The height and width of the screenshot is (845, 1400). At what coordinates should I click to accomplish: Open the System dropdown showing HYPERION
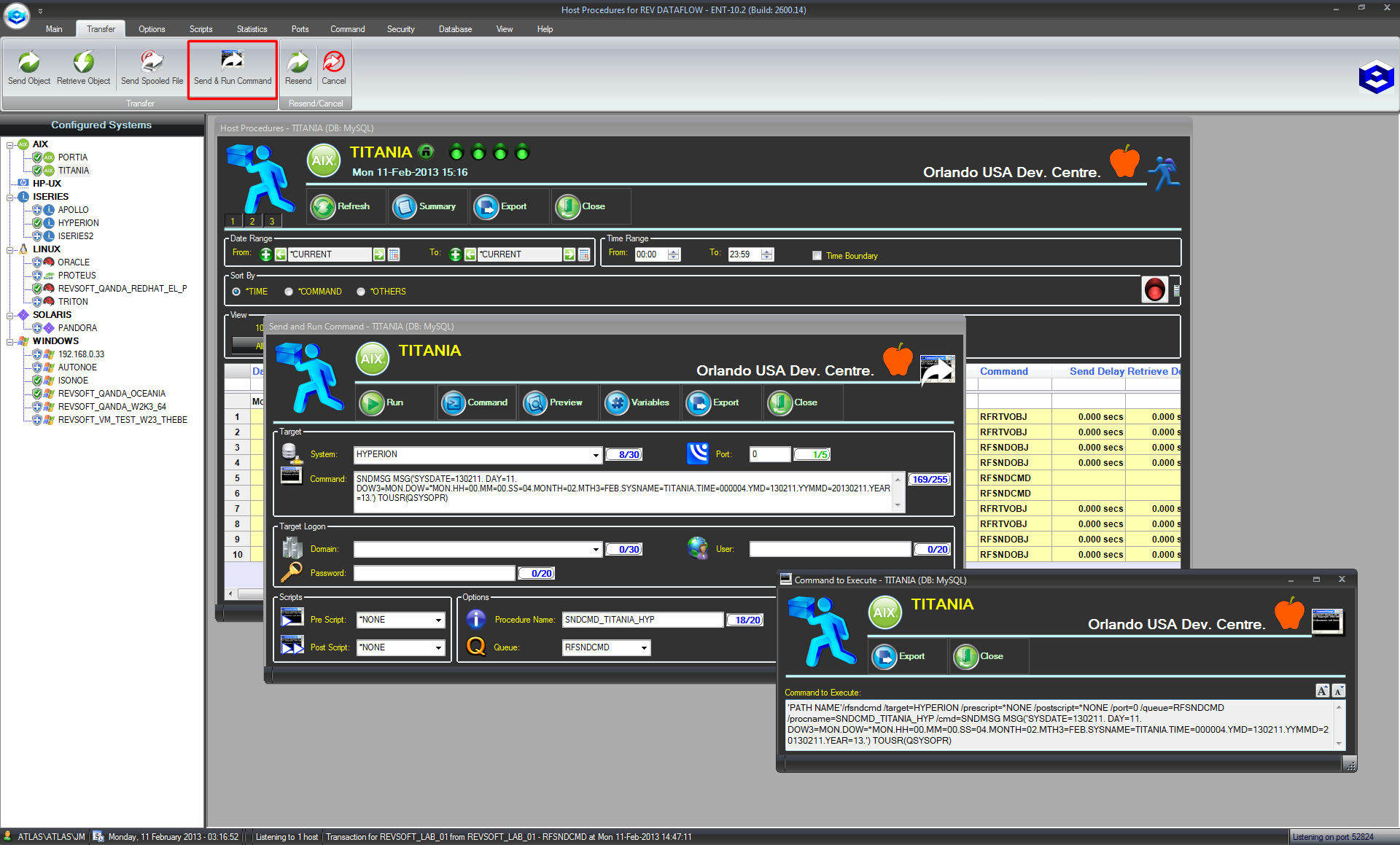tap(596, 455)
